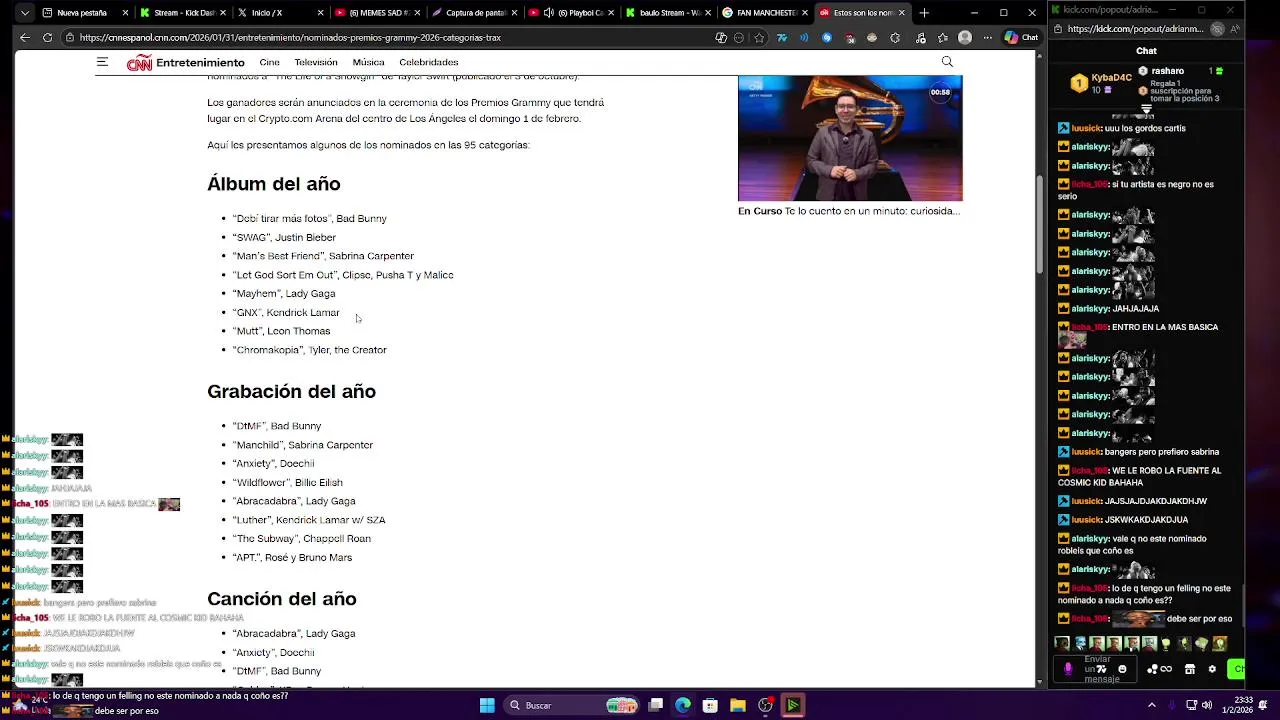Open the Celebridades menu item
Image resolution: width=1280 pixels, height=720 pixels.
tap(428, 62)
